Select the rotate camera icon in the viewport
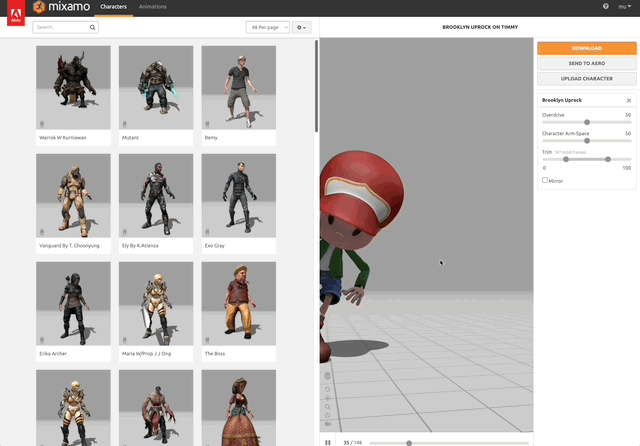 pos(327,389)
